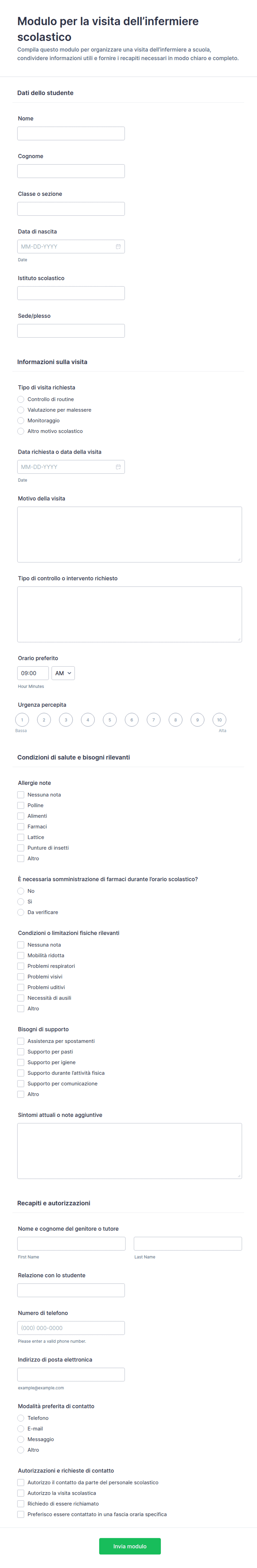Click the Numero di telefono field

click(71, 1328)
